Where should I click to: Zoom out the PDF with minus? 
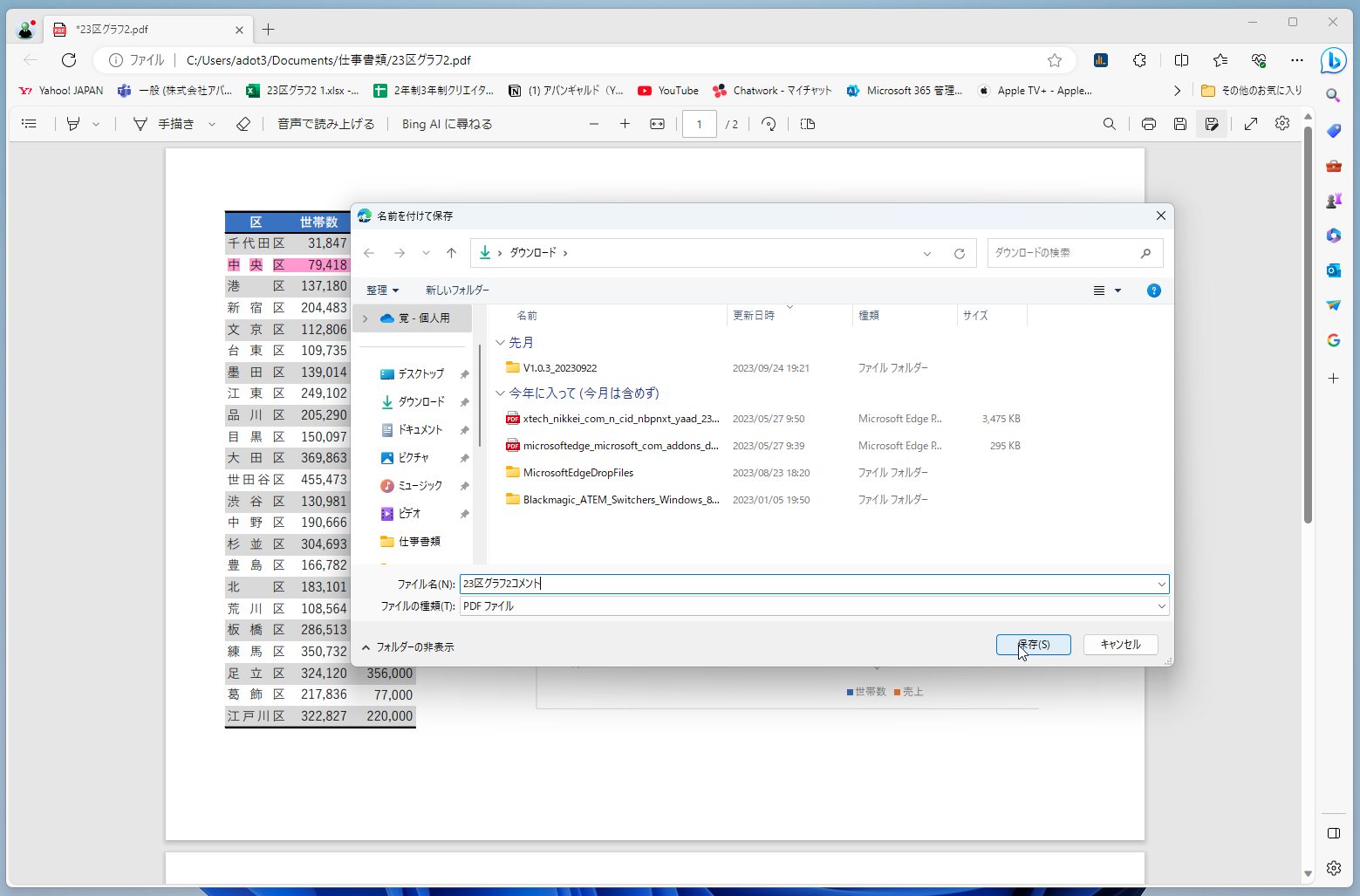pyautogui.click(x=594, y=124)
